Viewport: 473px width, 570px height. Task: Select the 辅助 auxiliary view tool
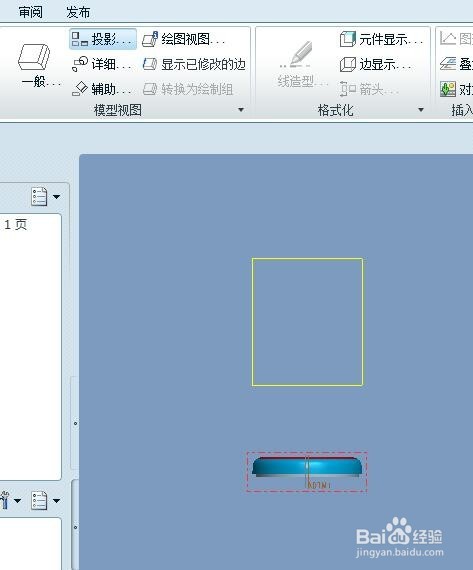point(103,89)
